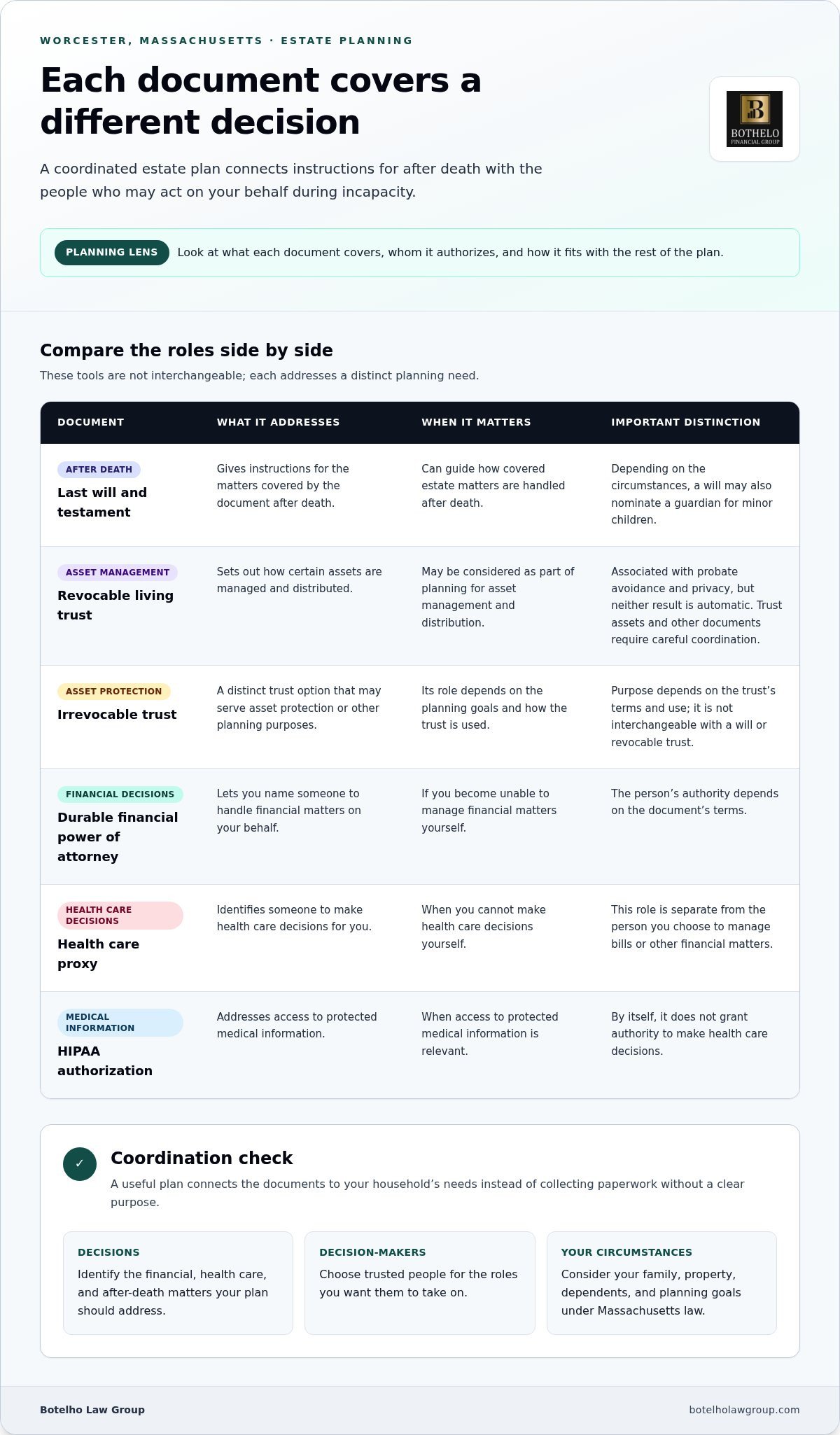Click the green Coordination check checkmark icon
Screen dimensions: 840x1435
click(x=80, y=1164)
